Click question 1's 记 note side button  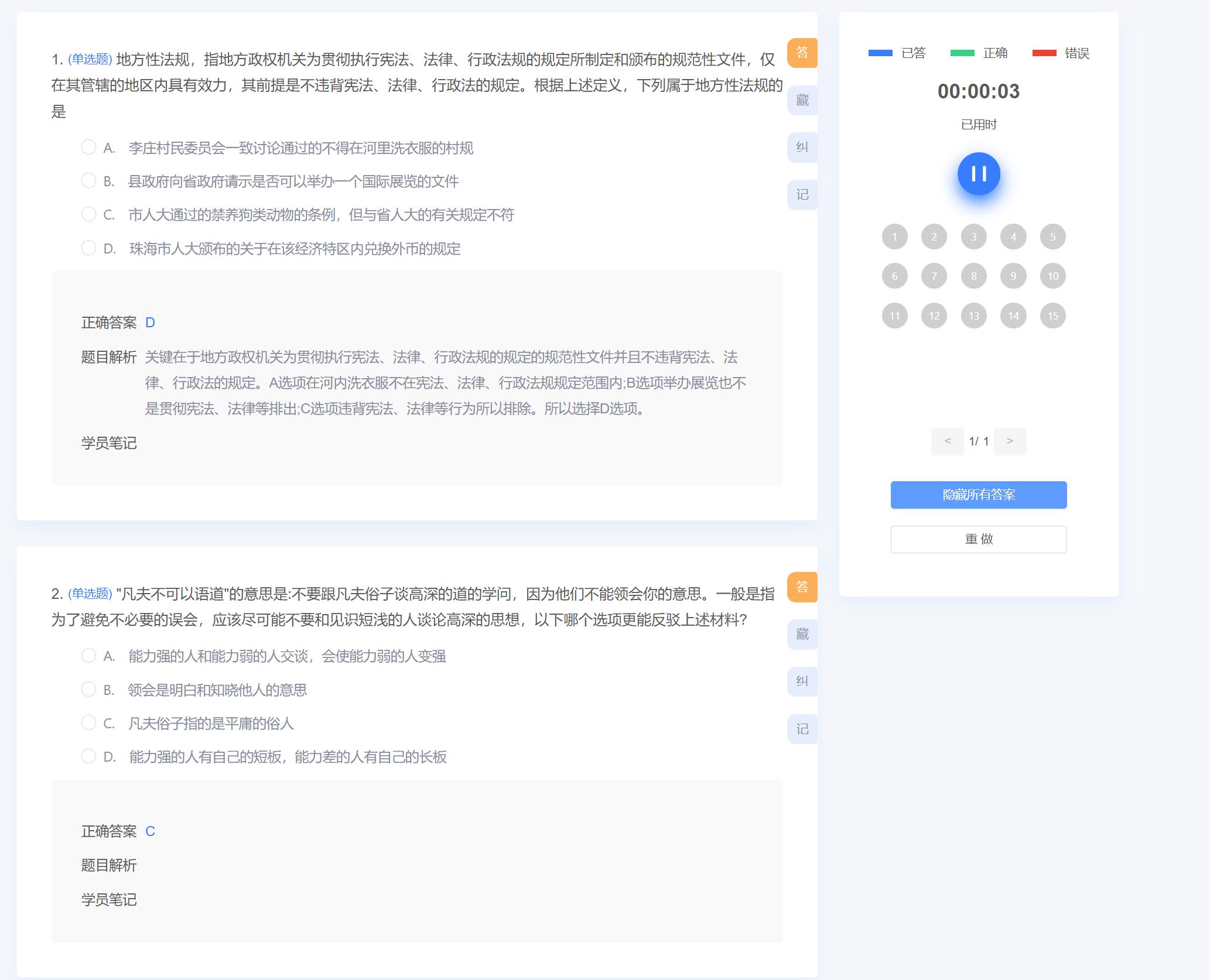(802, 194)
